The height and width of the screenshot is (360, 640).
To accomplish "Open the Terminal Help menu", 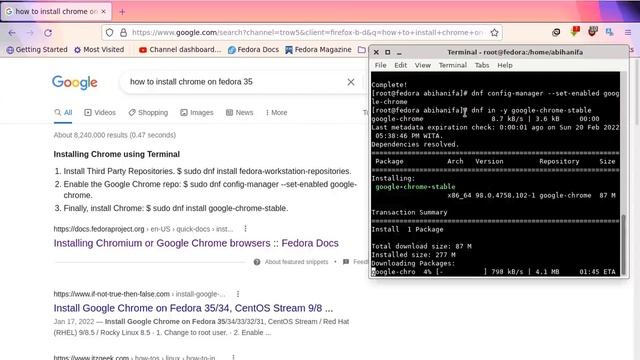I will click(x=504, y=65).
